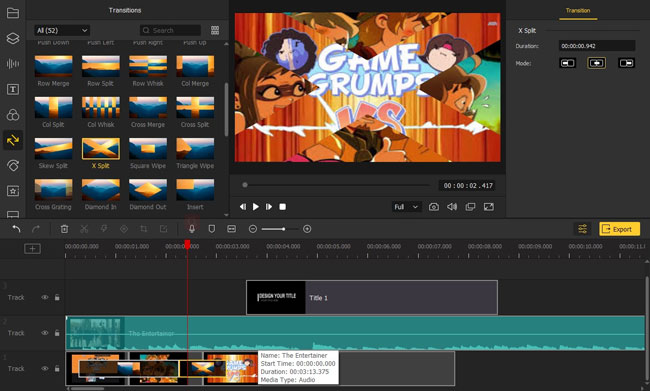The height and width of the screenshot is (391, 650).
Task: Click the red playhead marker on ruler
Action: click(x=187, y=244)
